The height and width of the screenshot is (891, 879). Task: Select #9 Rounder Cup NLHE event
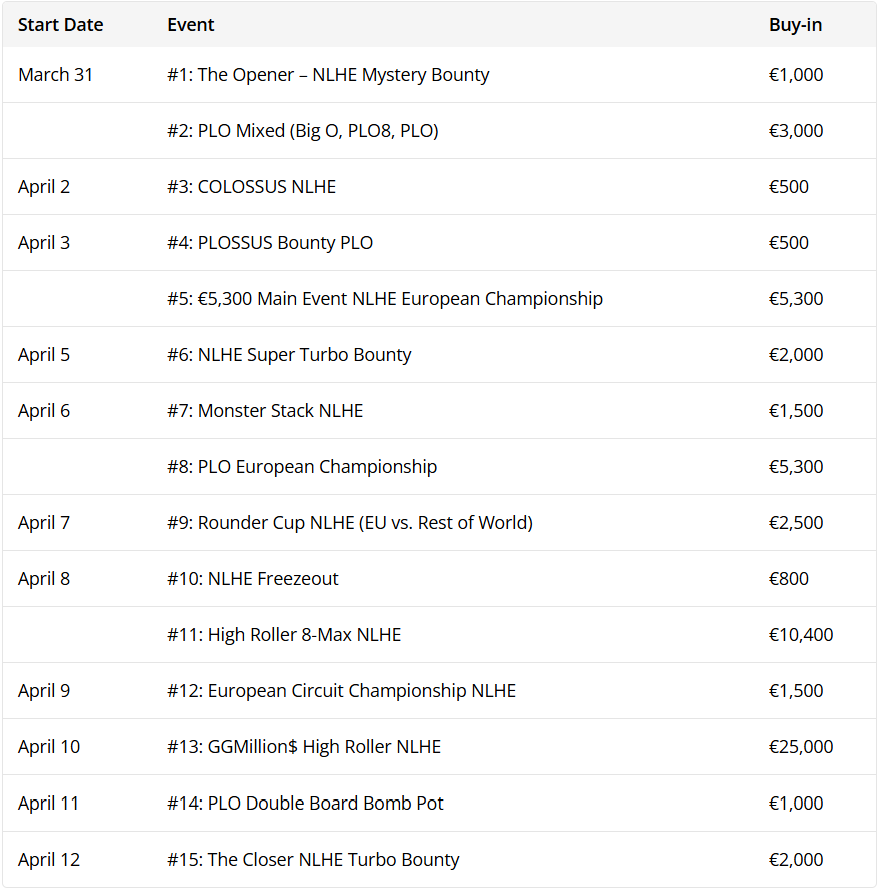tap(350, 523)
